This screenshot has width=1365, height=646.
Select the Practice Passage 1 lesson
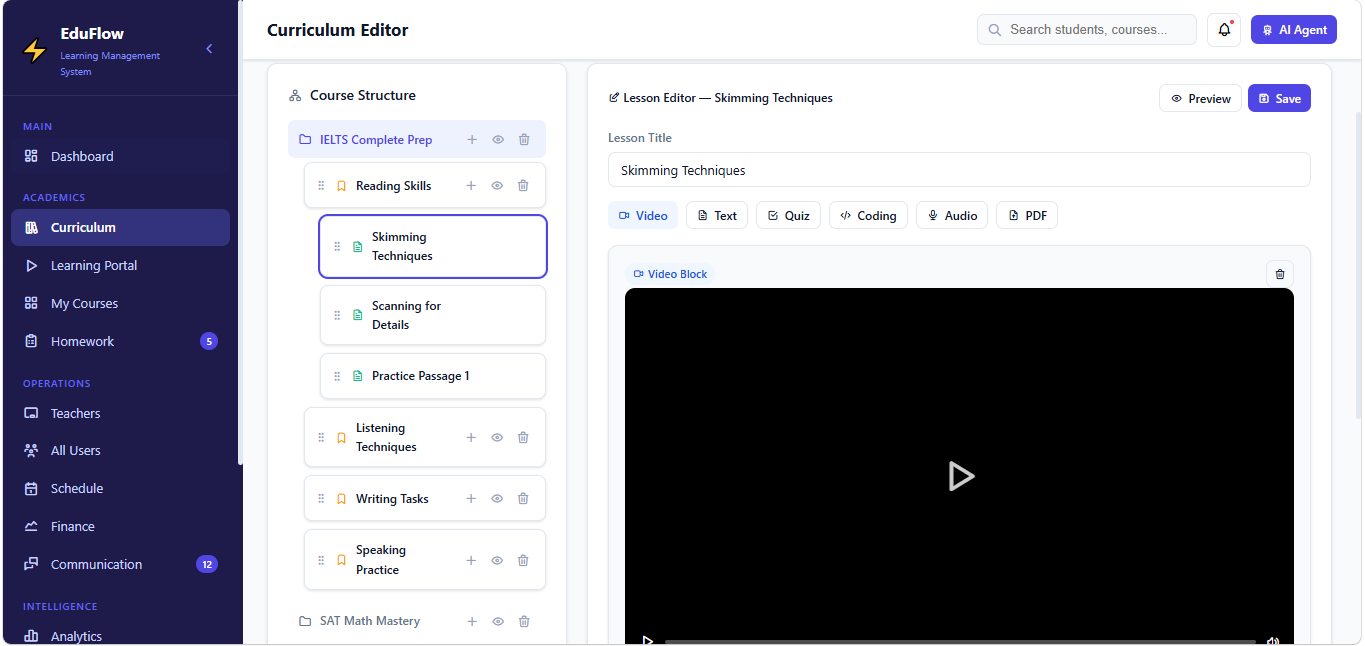[x=433, y=376]
